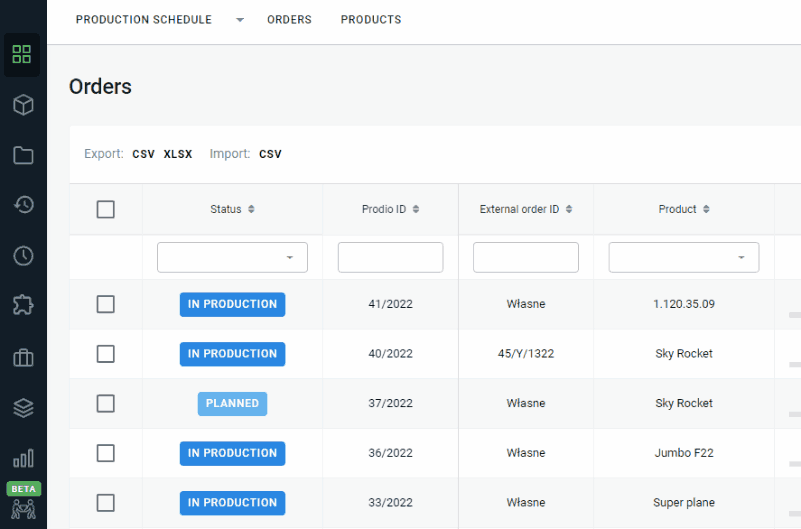Switch to Products menu item

[371, 19]
